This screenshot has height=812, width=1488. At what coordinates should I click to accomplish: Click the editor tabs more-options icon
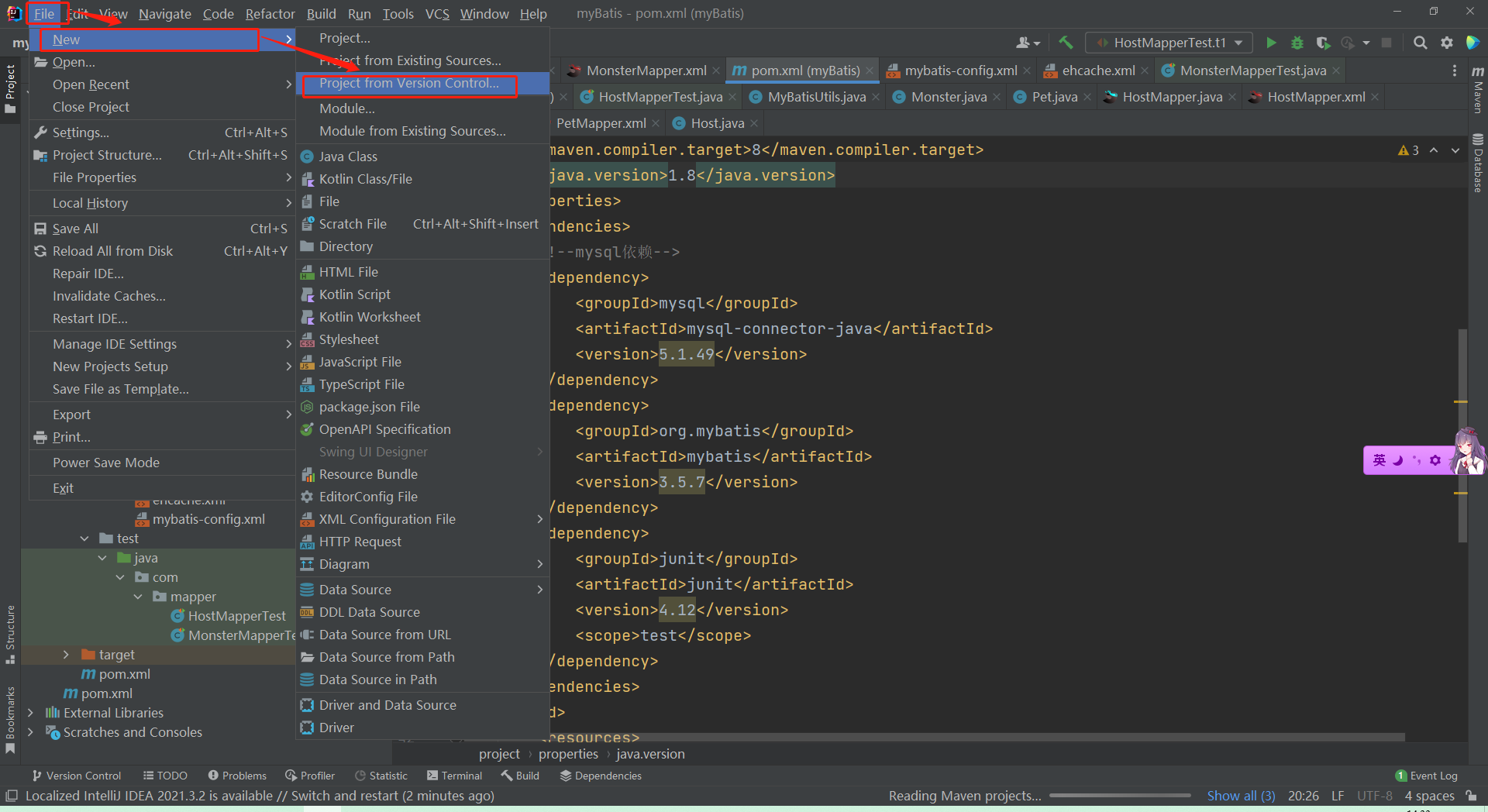[x=1454, y=71]
